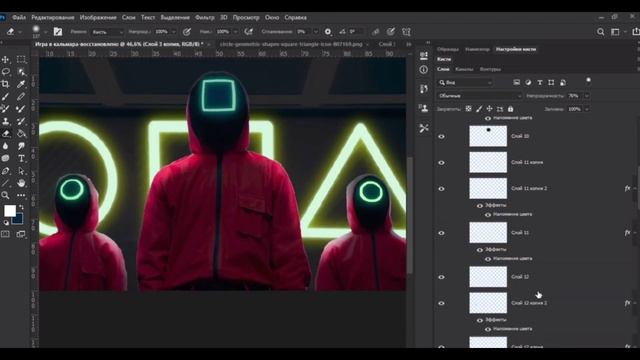640x360 pixels.
Task: Select the Eyedropper tool
Action: [21, 84]
